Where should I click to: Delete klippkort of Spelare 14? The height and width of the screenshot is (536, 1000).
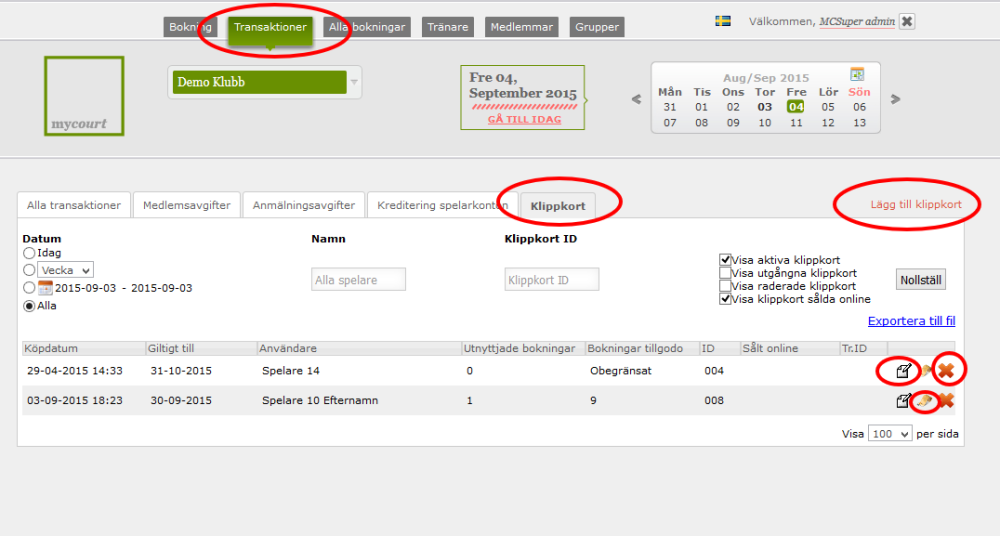point(946,371)
